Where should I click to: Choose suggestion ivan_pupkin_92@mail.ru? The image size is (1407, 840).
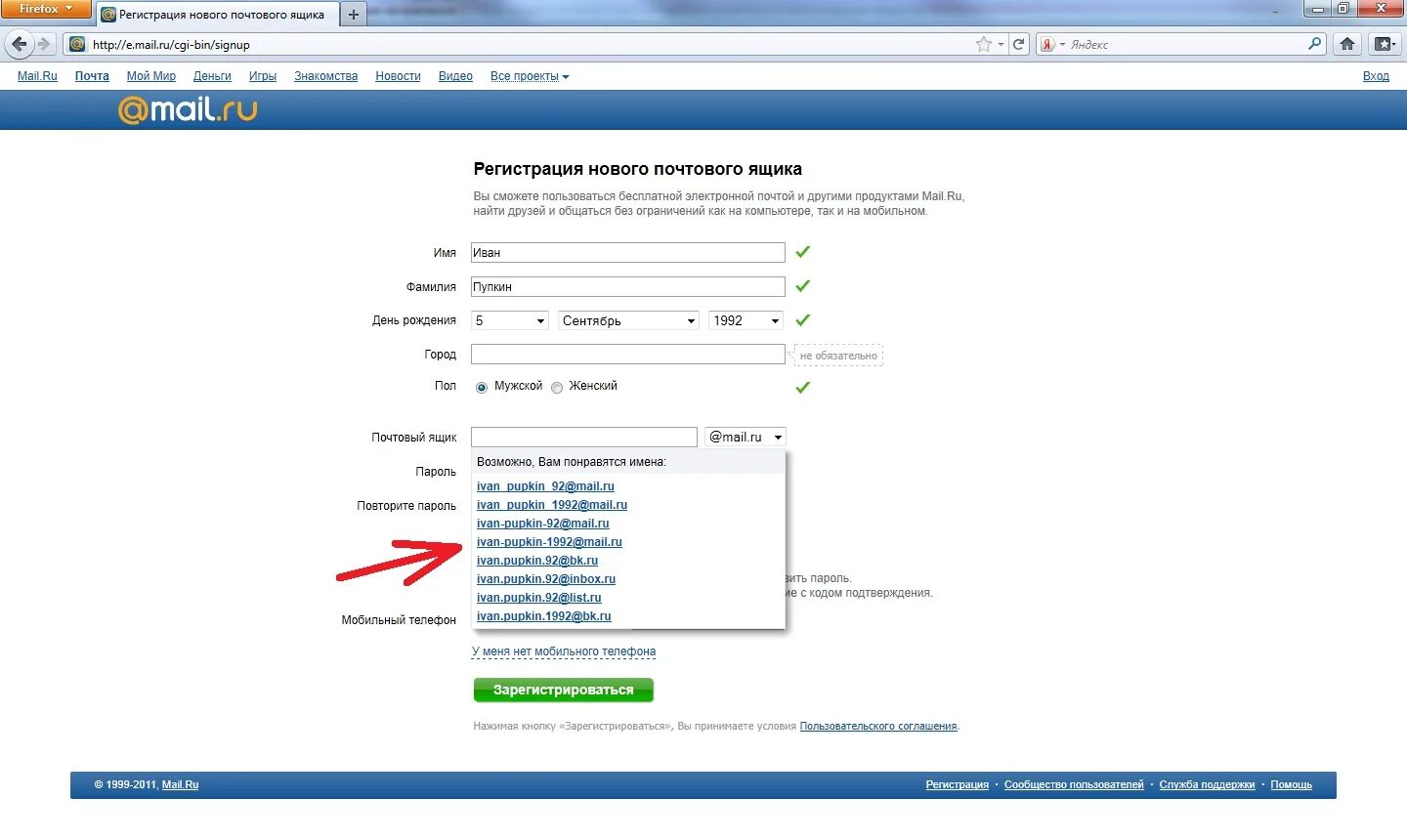click(x=545, y=486)
